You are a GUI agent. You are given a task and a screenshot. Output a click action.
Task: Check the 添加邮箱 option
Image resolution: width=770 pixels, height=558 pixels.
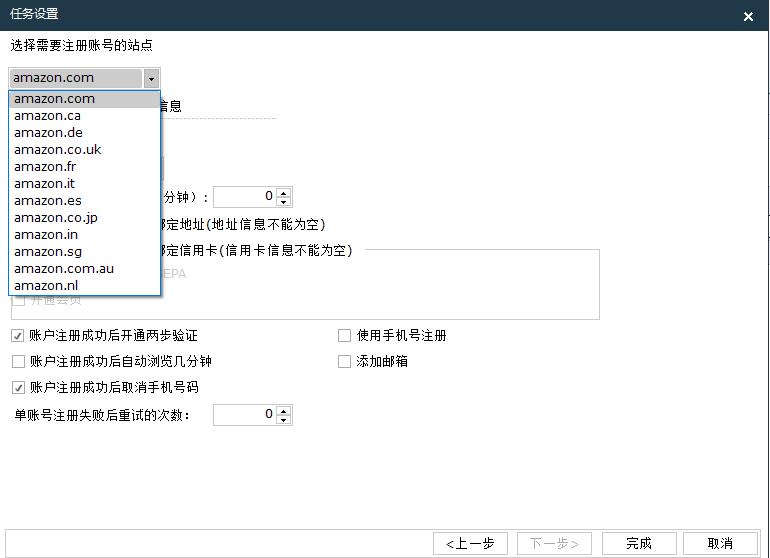pyautogui.click(x=344, y=362)
